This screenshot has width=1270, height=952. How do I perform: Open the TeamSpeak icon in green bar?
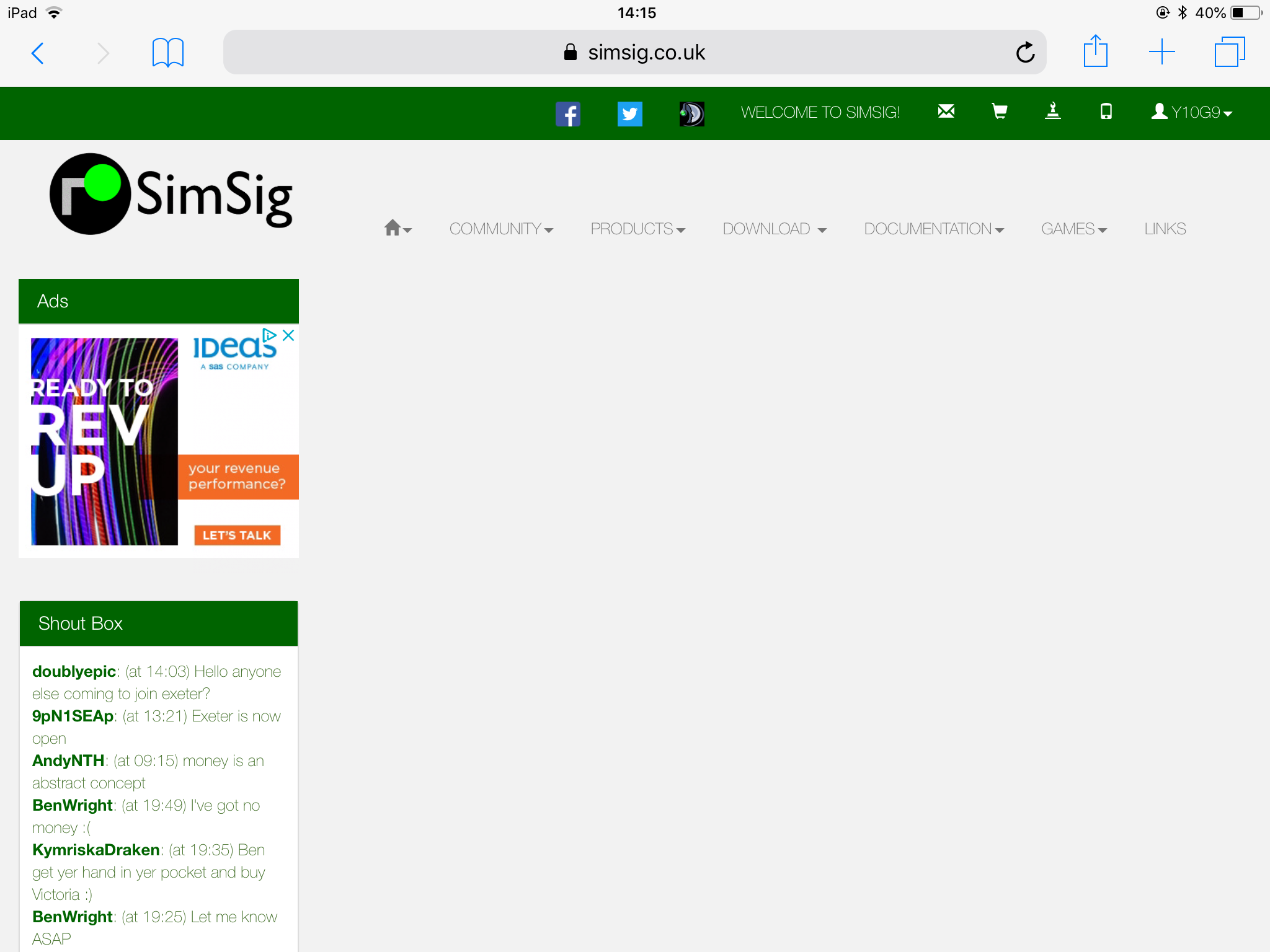[692, 113]
